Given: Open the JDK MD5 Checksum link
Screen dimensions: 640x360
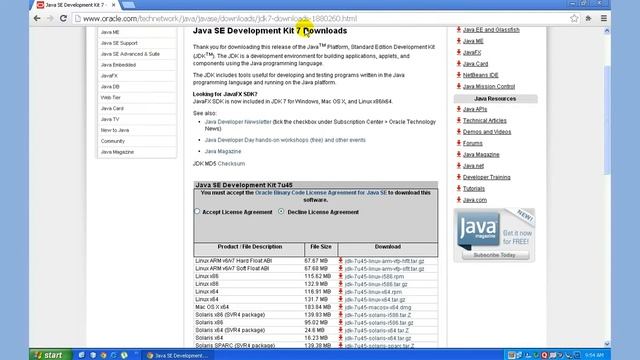Looking at the screenshot, I should coord(231,164).
